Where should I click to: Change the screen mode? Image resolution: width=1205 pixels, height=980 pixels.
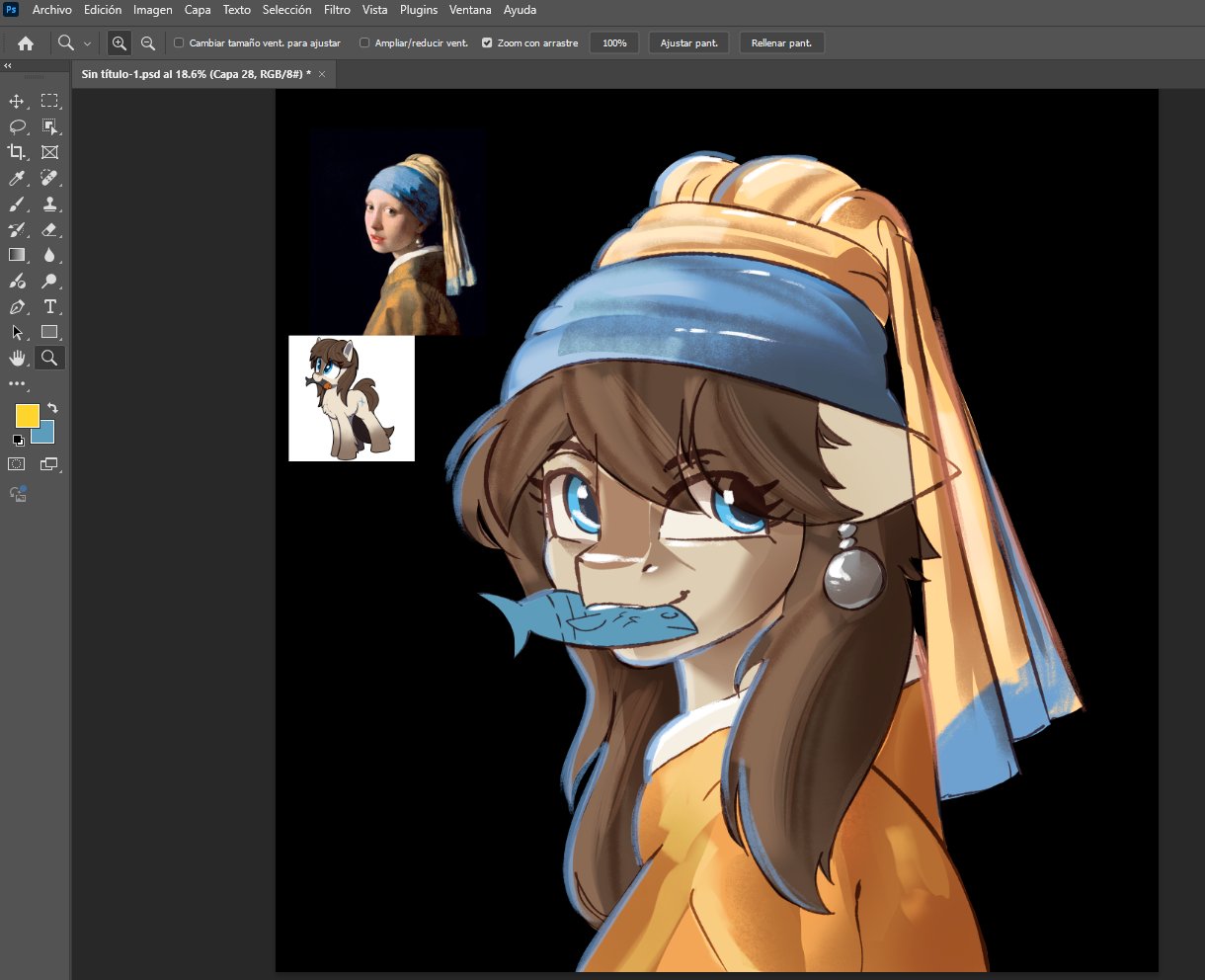click(x=49, y=463)
